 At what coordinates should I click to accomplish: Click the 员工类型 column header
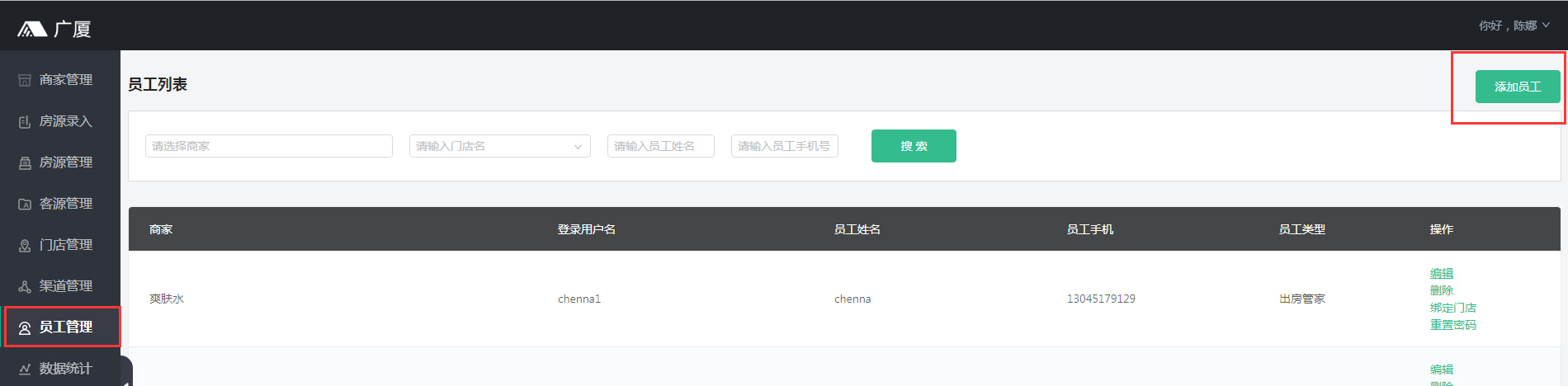1302,229
